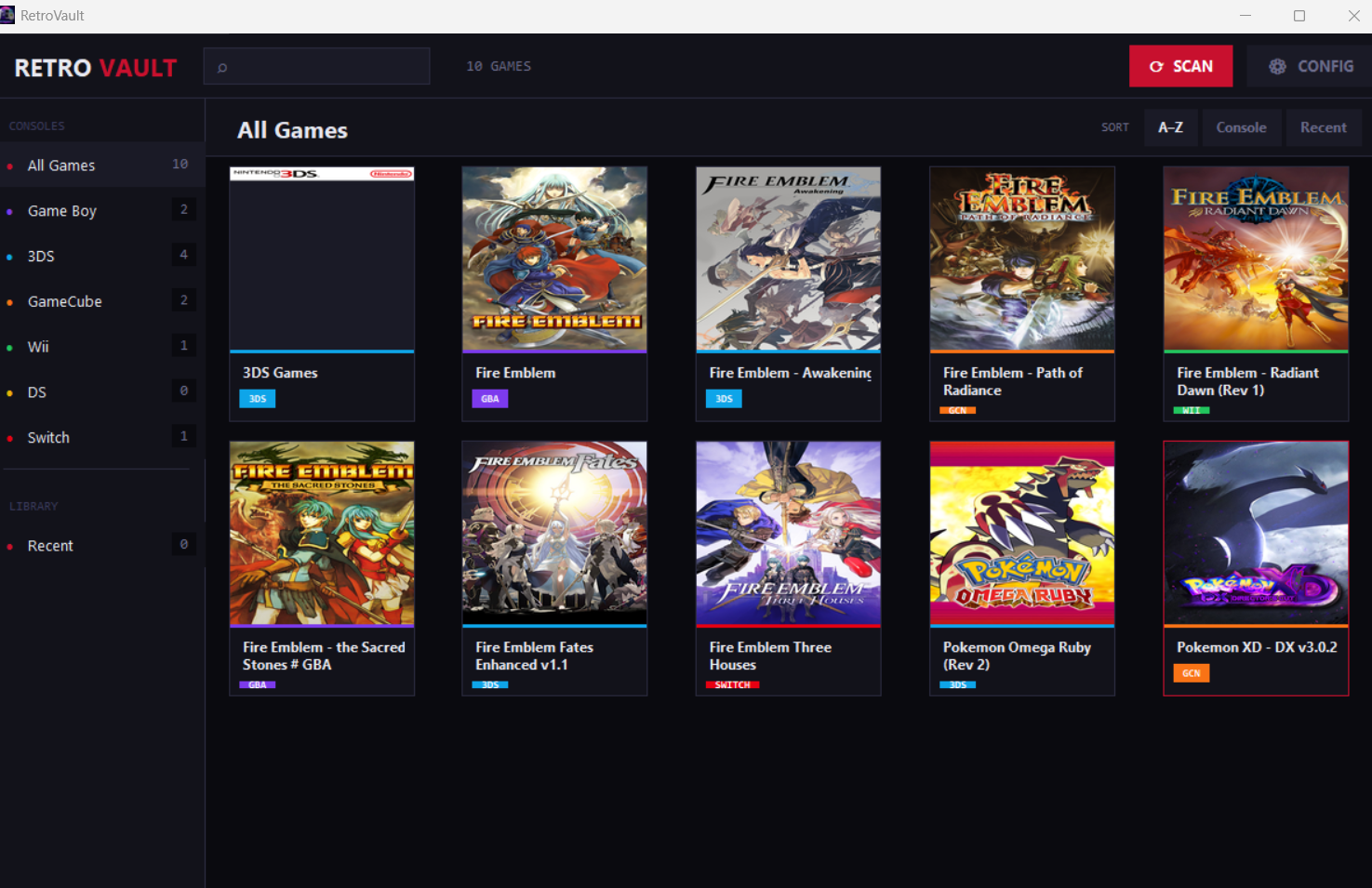1372x888 pixels.
Task: Open Fire Emblem Awakening cover art
Action: [788, 258]
